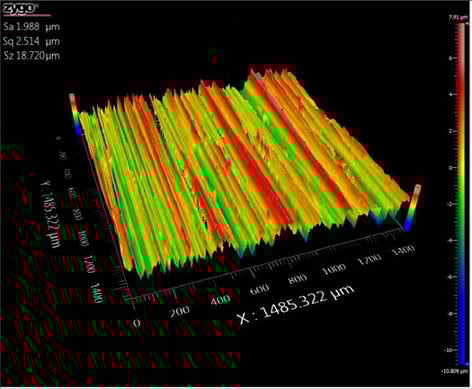The width and height of the screenshot is (472, 389).
Task: Select the Sa 1.988 µm roughness value
Action: point(32,27)
